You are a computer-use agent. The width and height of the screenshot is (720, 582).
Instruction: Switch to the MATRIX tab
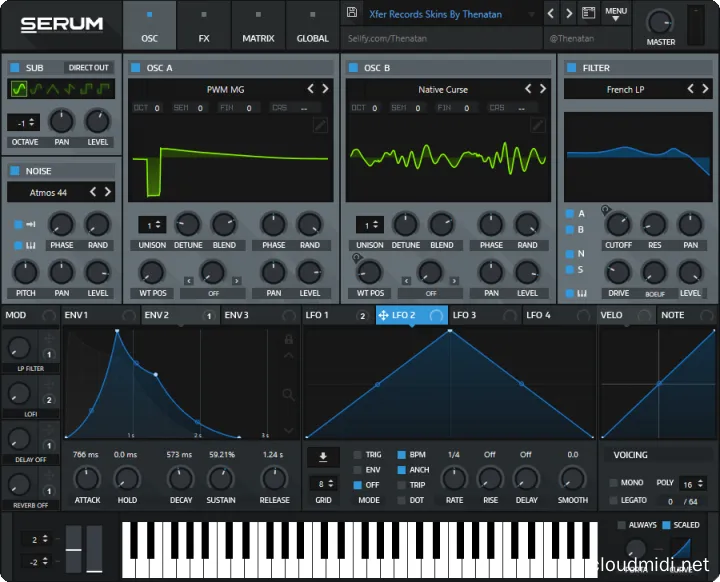click(x=258, y=25)
